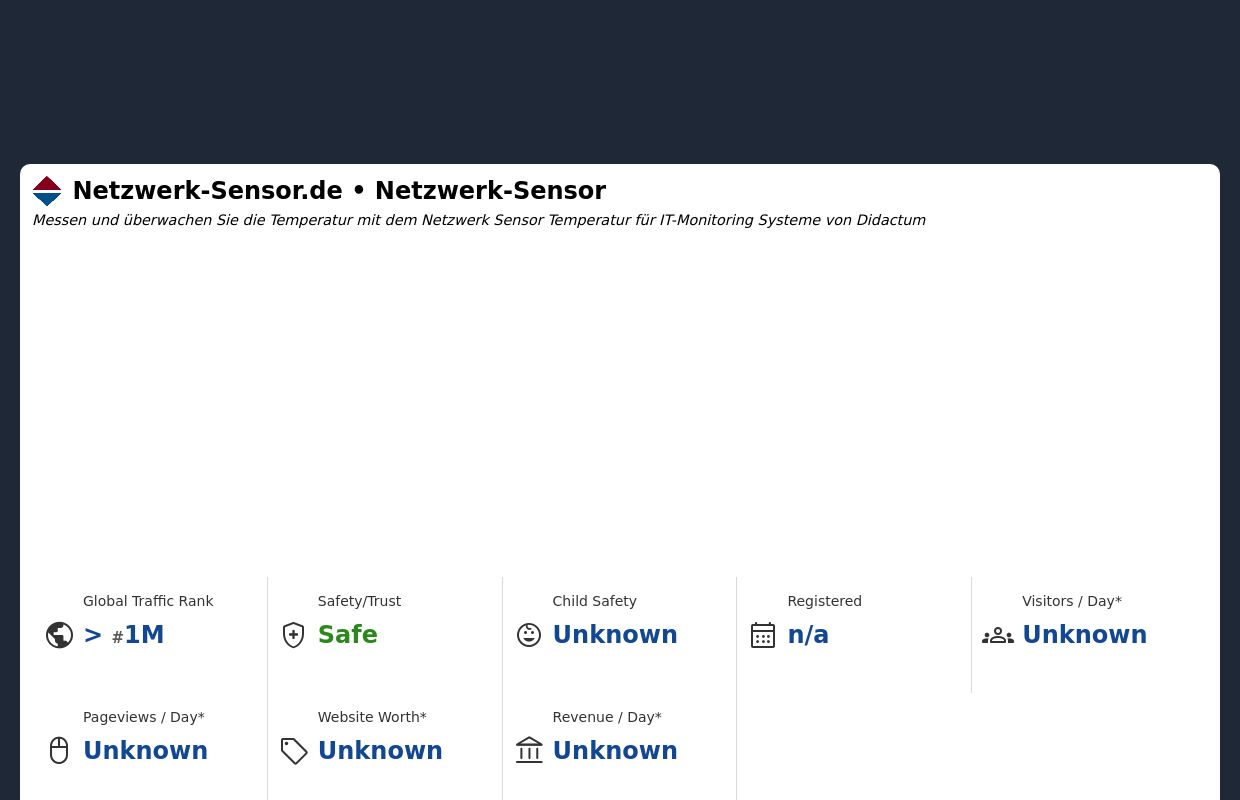Click the Website Worth price-tag icon

point(293,751)
